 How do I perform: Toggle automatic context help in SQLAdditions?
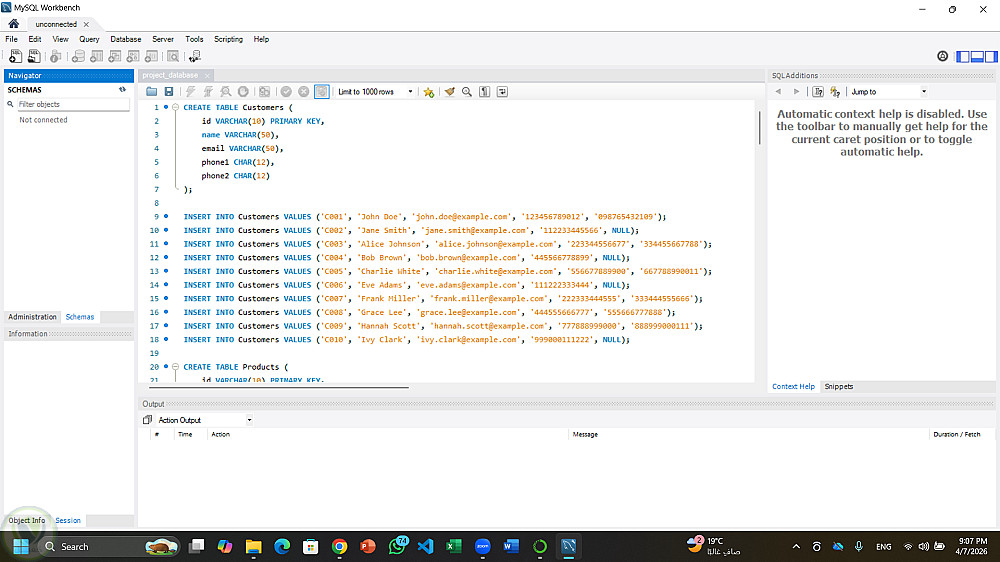[835, 91]
